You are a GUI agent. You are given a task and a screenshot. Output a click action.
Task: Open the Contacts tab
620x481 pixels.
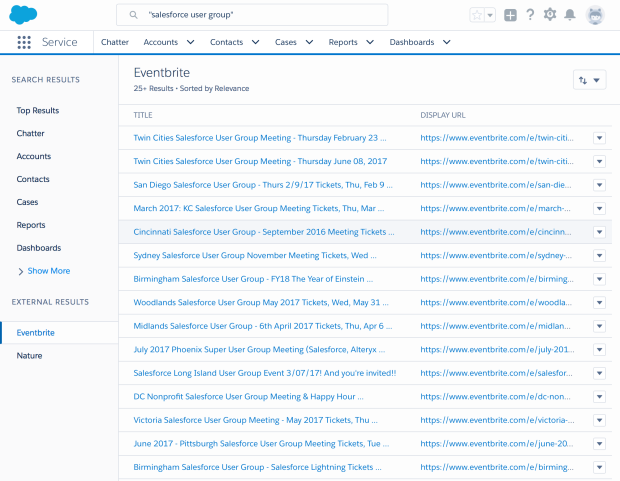pyautogui.click(x=226, y=42)
